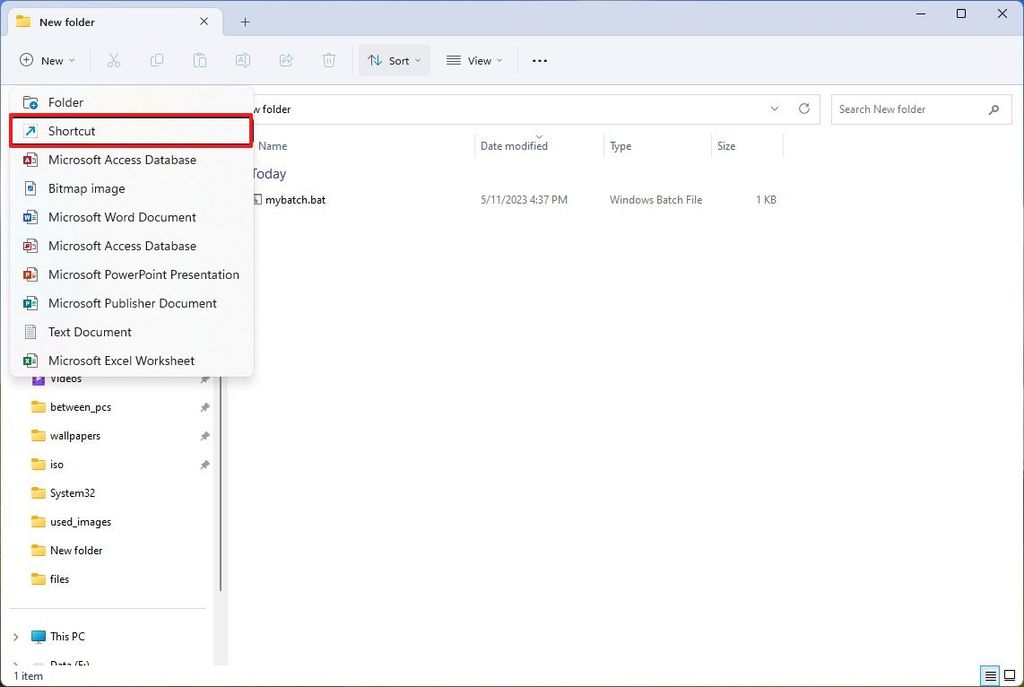Select Text Document in the New menu
The height and width of the screenshot is (687, 1024).
[x=91, y=331]
